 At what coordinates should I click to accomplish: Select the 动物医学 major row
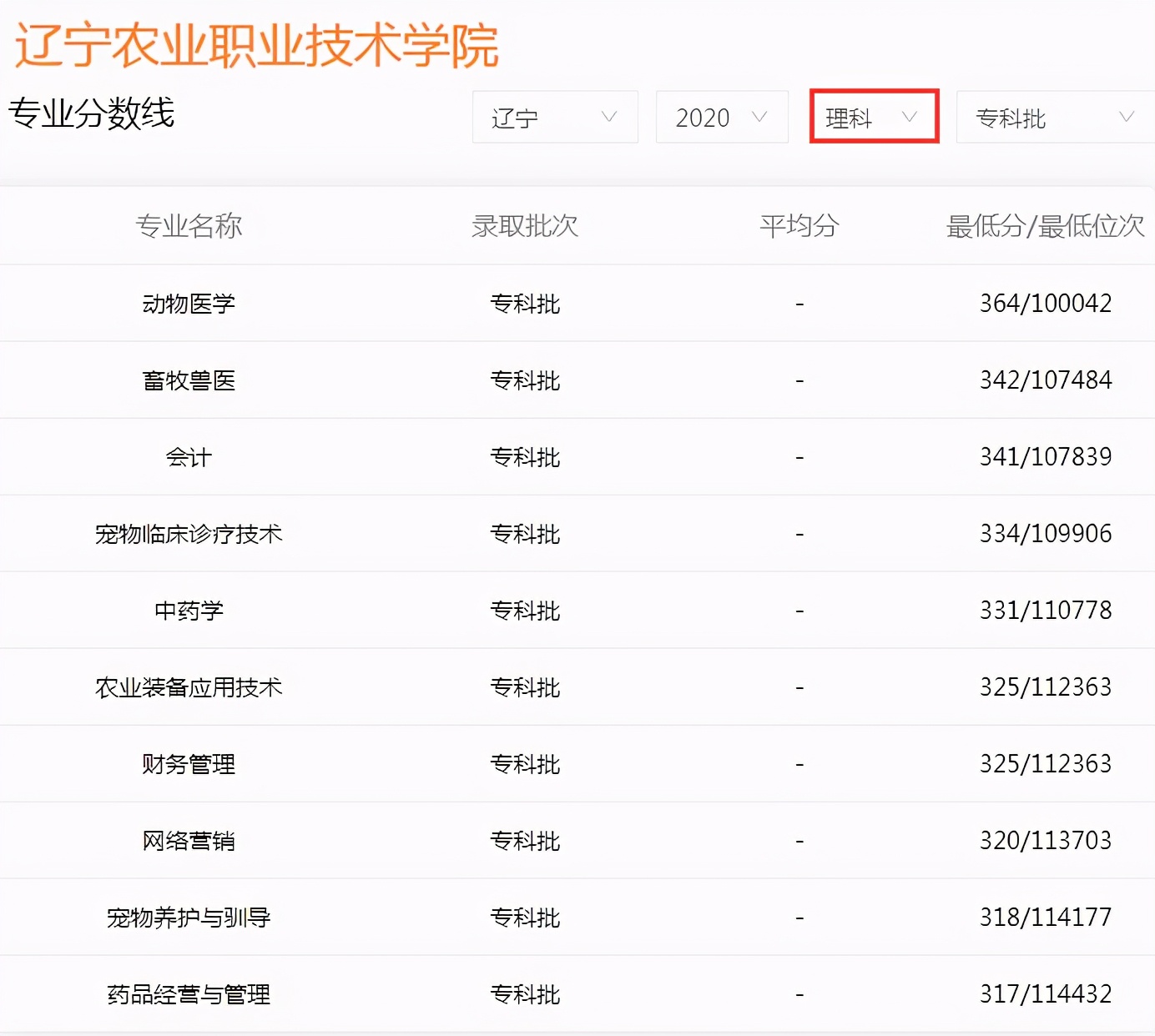point(189,304)
